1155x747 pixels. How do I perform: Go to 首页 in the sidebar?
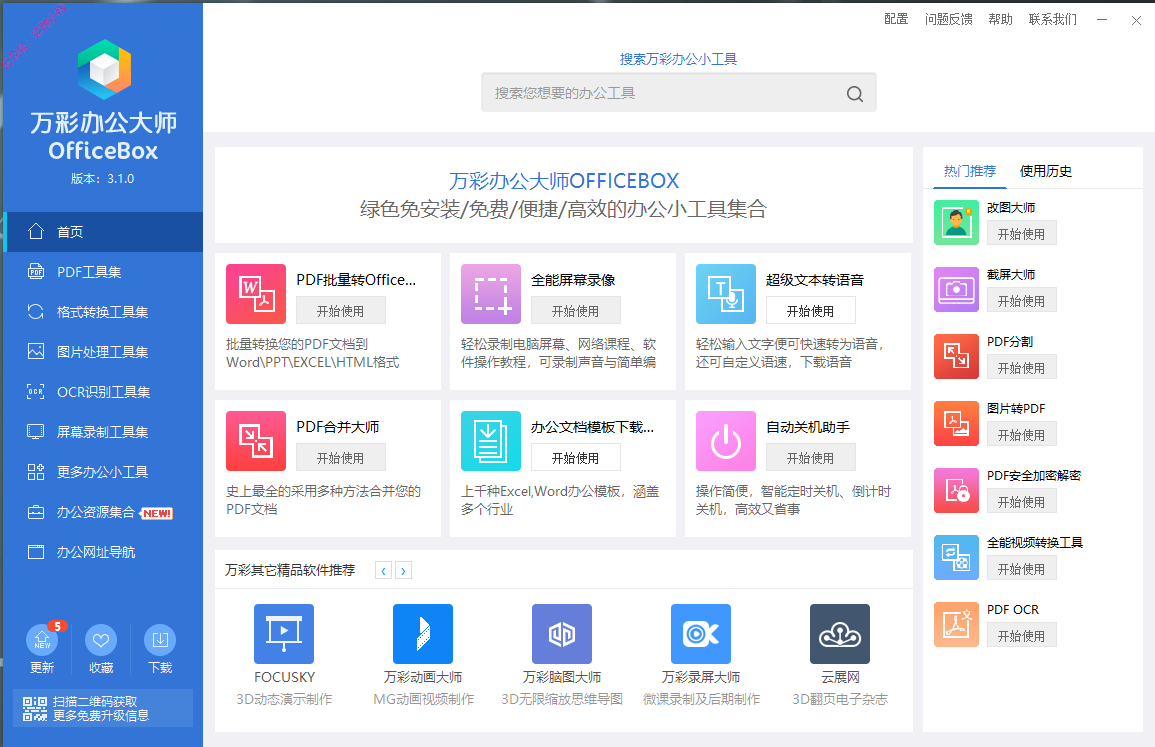(103, 231)
